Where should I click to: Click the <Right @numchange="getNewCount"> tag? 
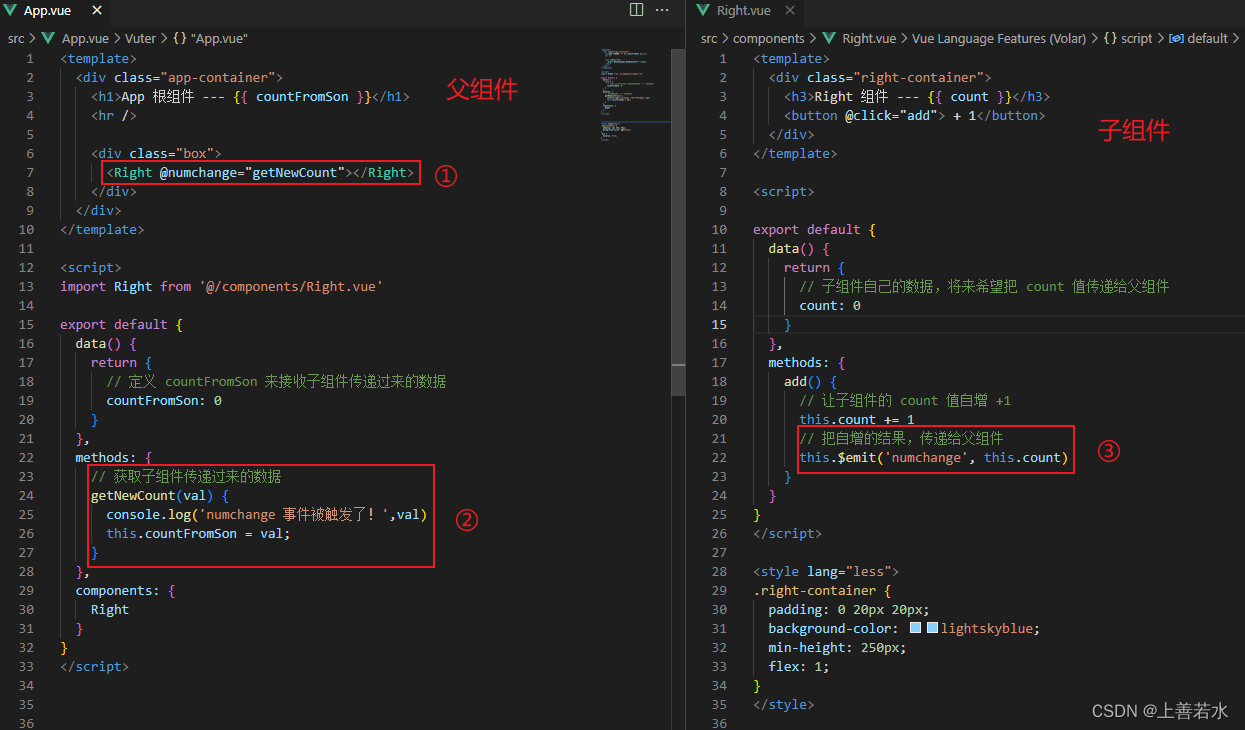click(x=259, y=173)
